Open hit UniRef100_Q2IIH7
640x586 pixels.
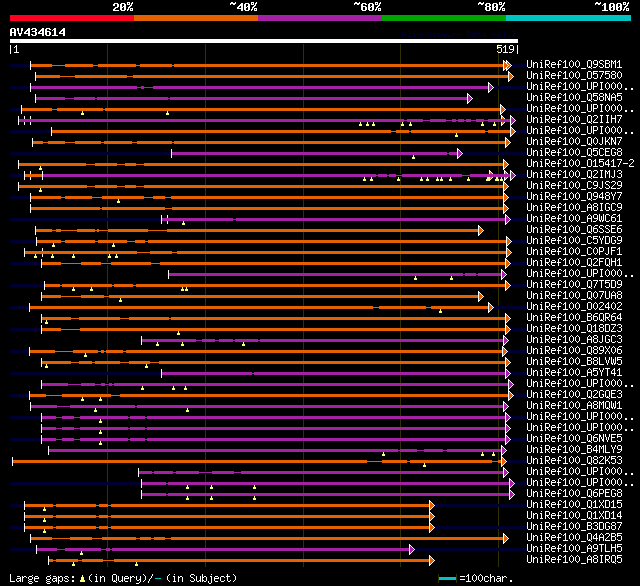(574, 120)
